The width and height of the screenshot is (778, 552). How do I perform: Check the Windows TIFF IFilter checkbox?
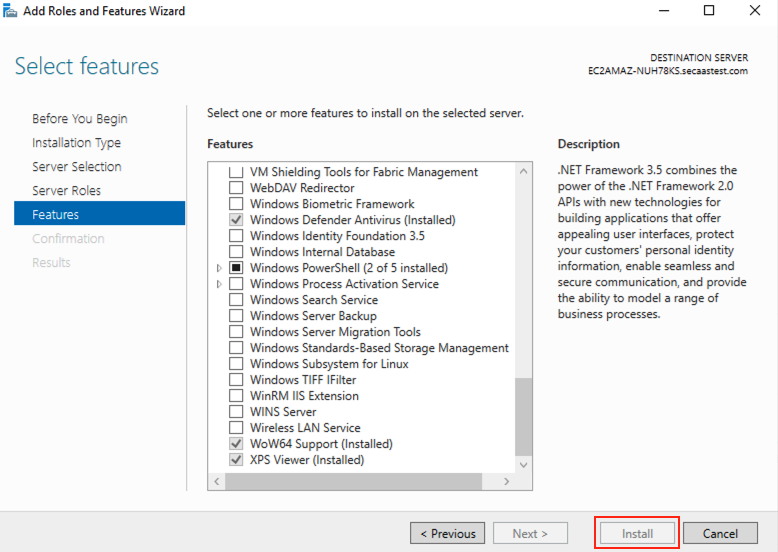[236, 379]
